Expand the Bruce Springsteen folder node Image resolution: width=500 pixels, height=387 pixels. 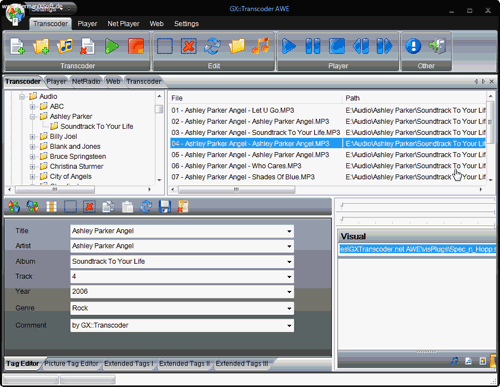[32, 157]
